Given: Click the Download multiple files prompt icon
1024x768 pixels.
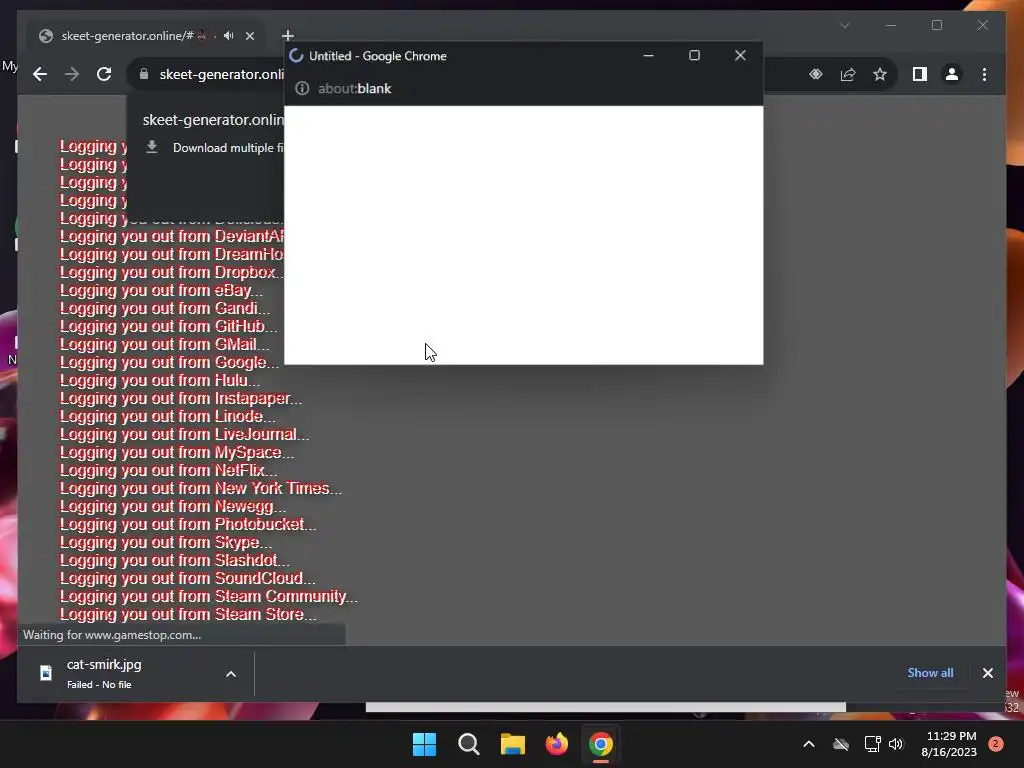Looking at the screenshot, I should pyautogui.click(x=152, y=147).
